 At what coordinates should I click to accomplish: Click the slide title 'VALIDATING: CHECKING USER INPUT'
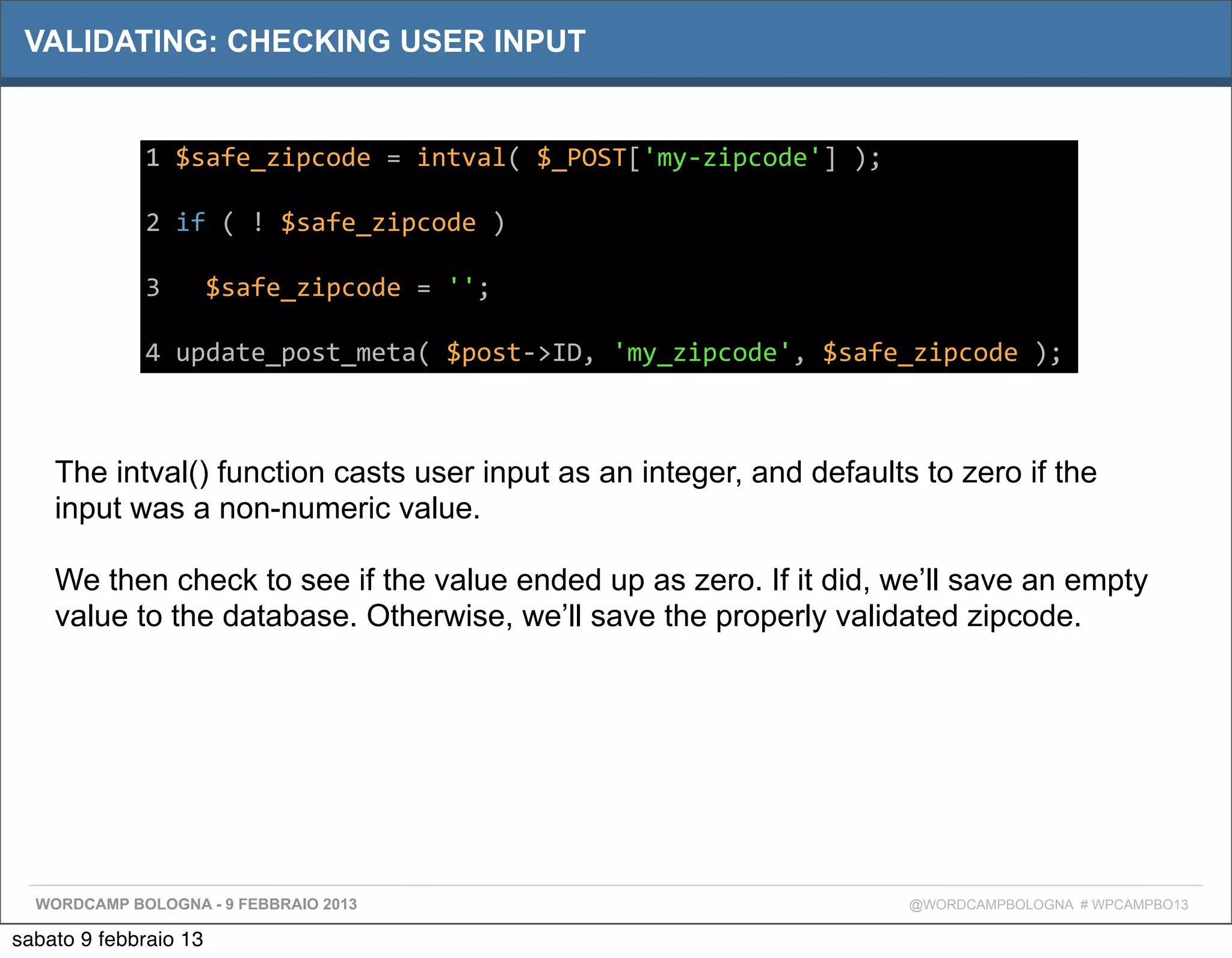coord(305,41)
